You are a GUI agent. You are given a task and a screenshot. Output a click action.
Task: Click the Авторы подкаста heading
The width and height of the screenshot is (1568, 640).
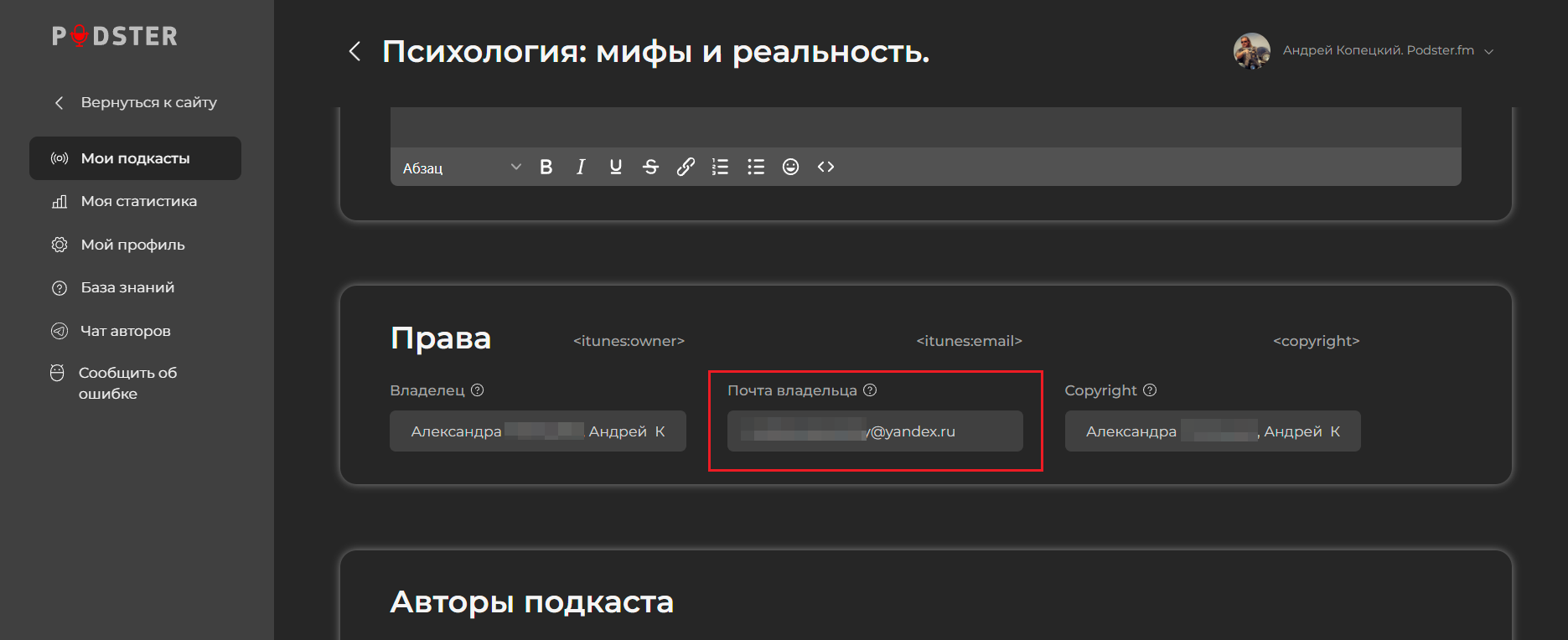(x=532, y=602)
